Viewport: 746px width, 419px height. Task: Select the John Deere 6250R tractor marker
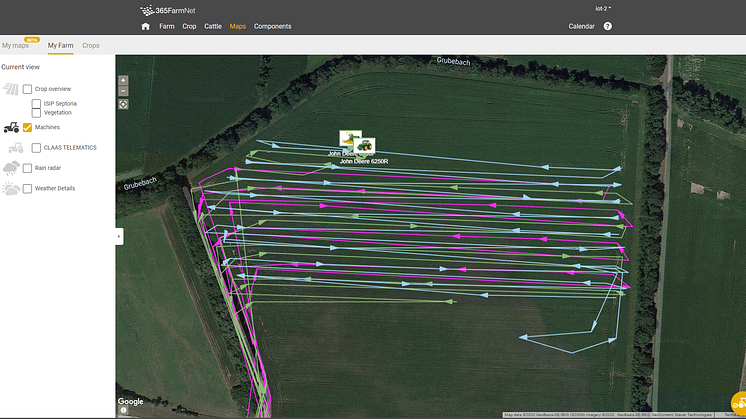click(x=364, y=146)
